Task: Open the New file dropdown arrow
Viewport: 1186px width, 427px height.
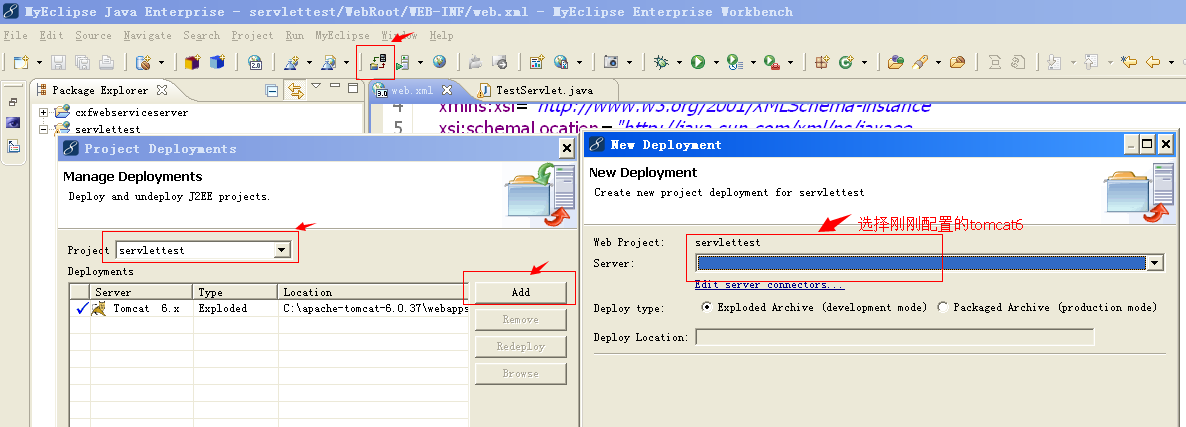Action: pos(39,63)
